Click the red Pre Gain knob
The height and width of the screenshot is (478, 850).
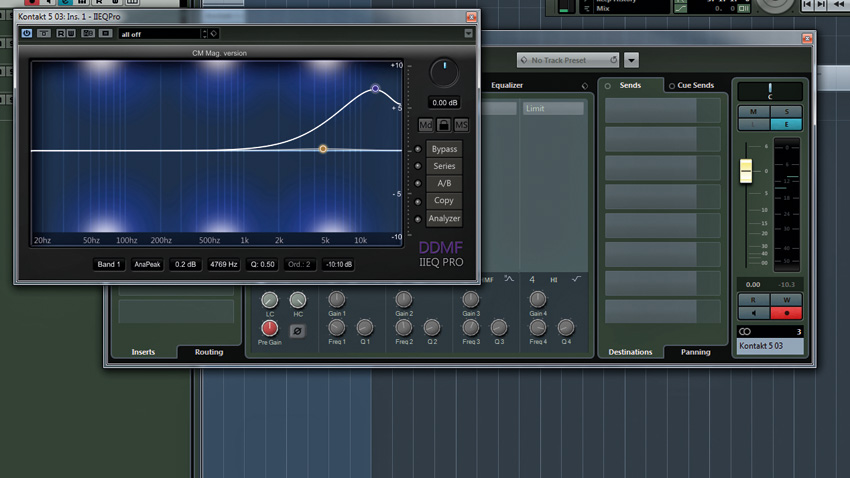click(x=269, y=328)
